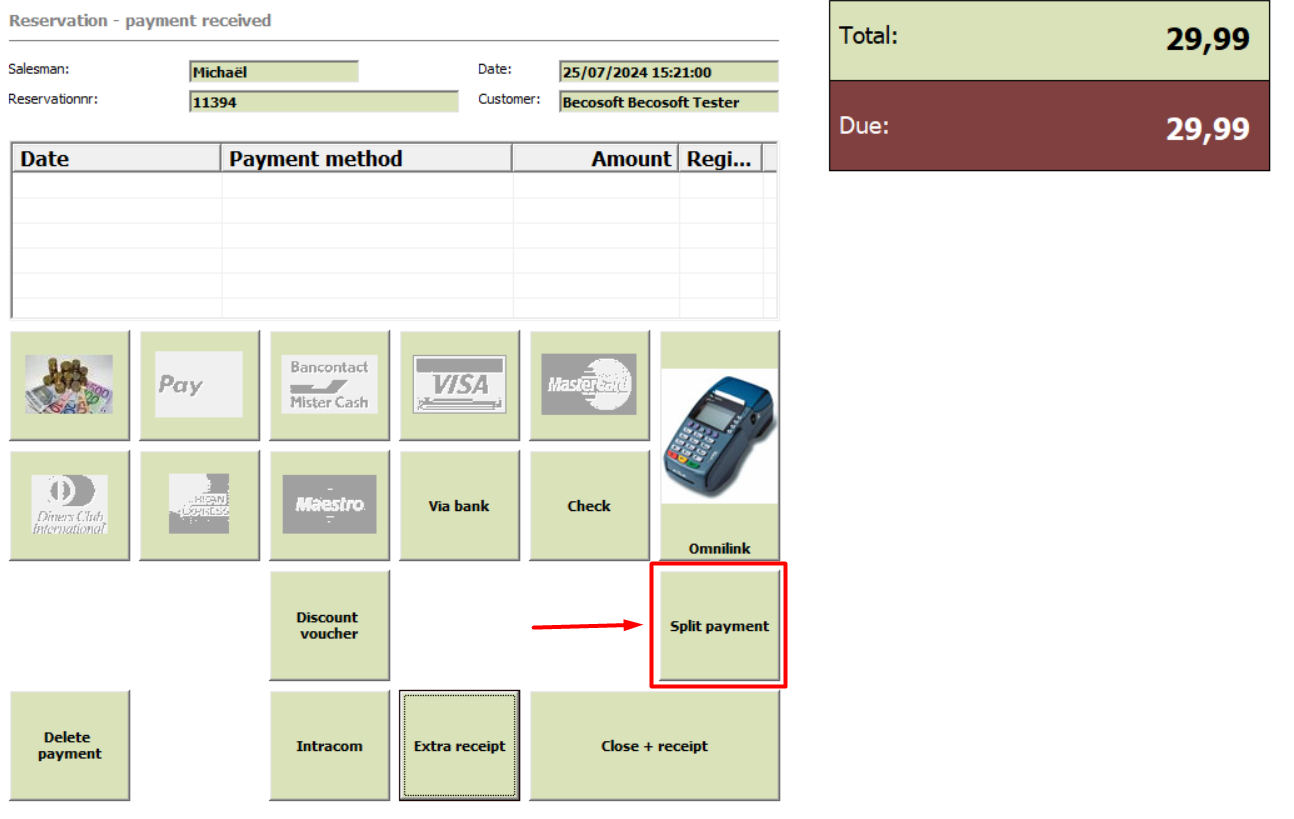Click the Date field 25/07/2024
Viewport: 1294px width, 819px height.
tap(669, 72)
